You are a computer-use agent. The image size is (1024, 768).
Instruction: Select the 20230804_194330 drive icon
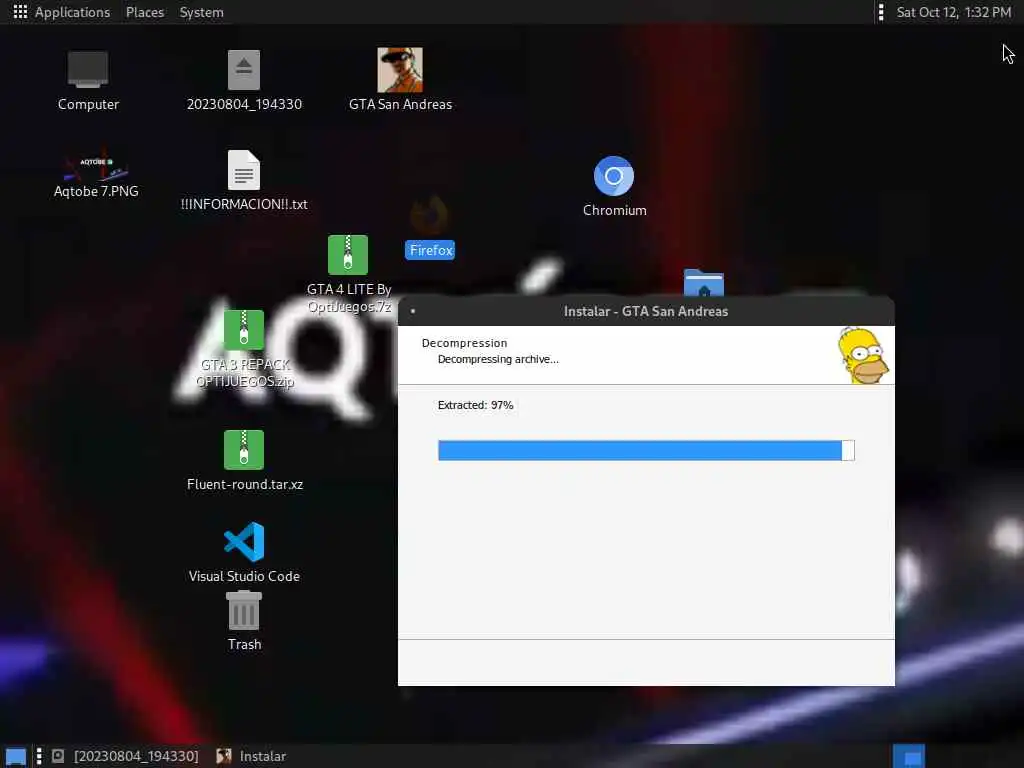point(244,70)
